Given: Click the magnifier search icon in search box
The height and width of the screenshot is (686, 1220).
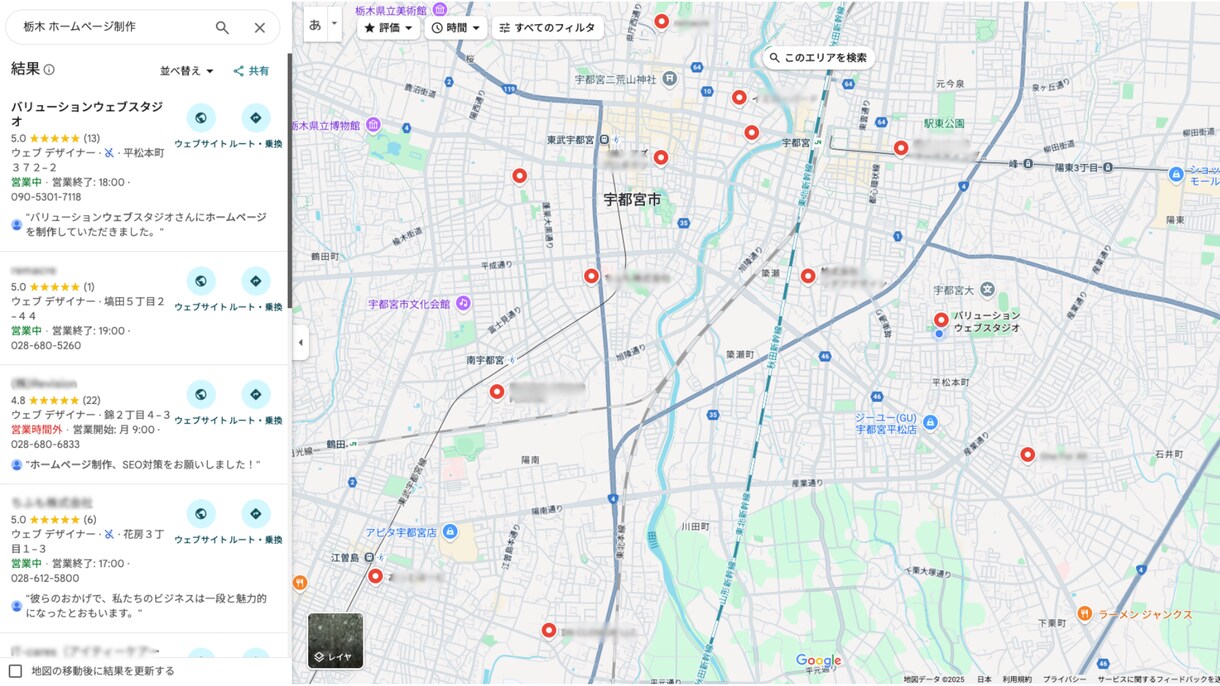Looking at the screenshot, I should point(222,28).
